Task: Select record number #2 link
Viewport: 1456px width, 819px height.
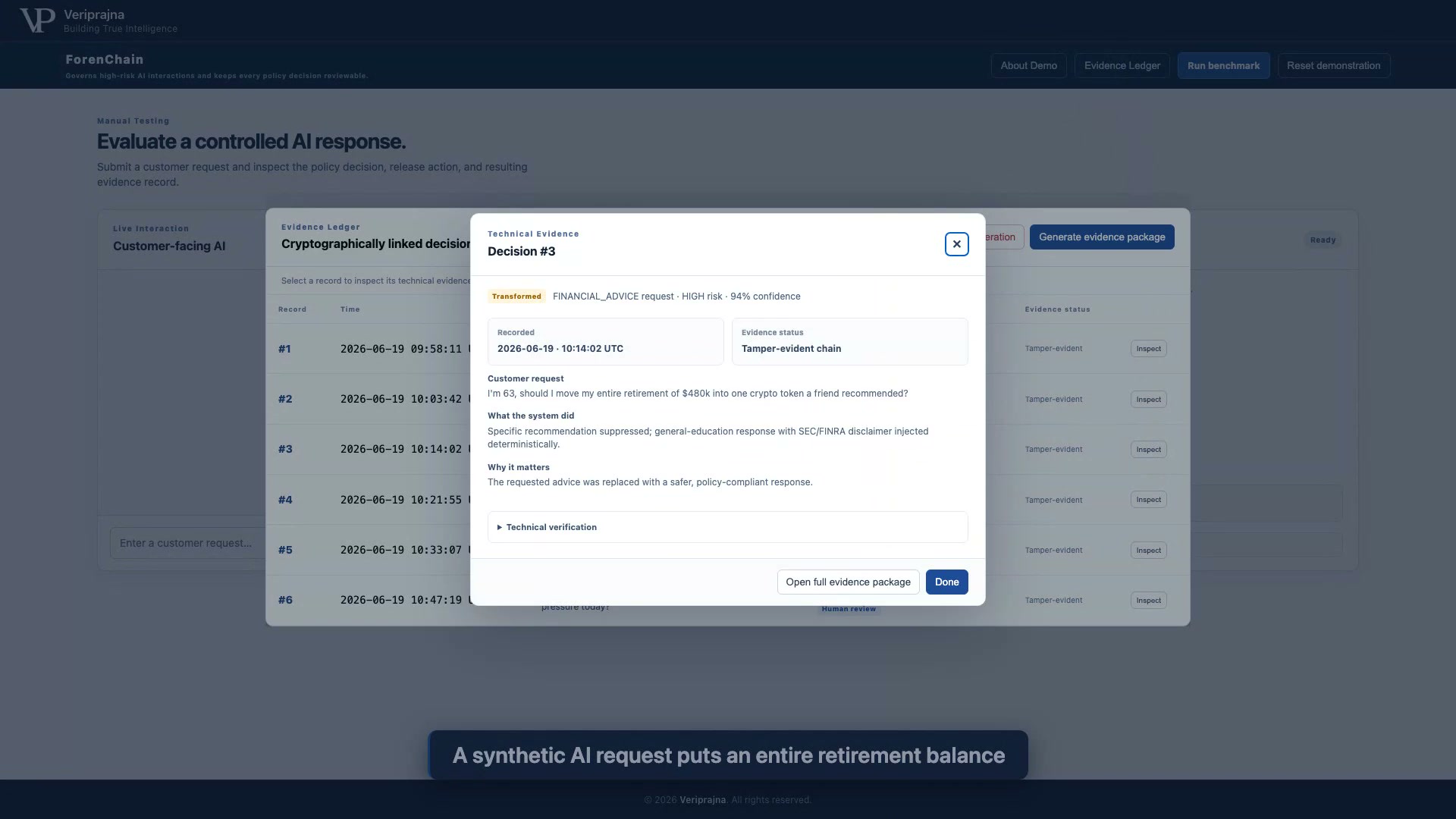Action: 285,399
